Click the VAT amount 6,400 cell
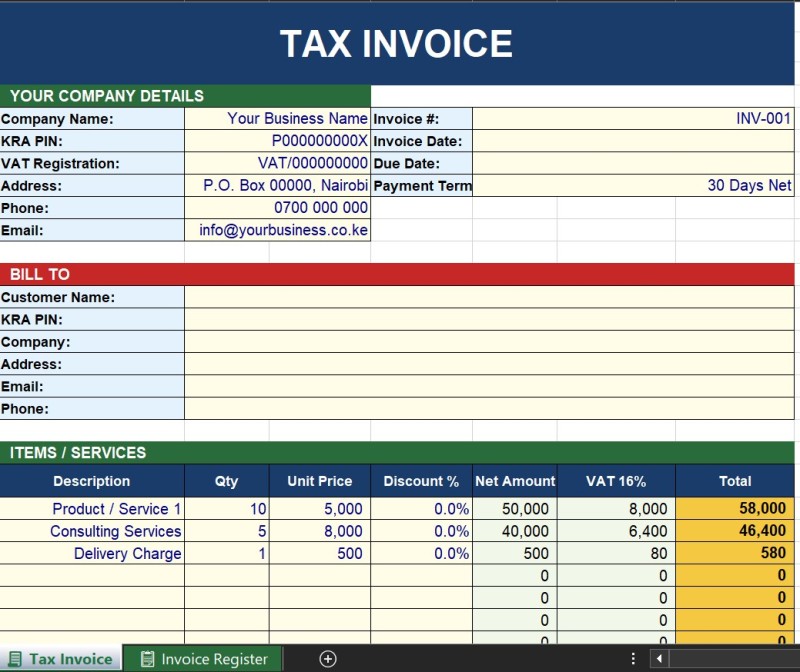The image size is (800, 672). coord(616,531)
